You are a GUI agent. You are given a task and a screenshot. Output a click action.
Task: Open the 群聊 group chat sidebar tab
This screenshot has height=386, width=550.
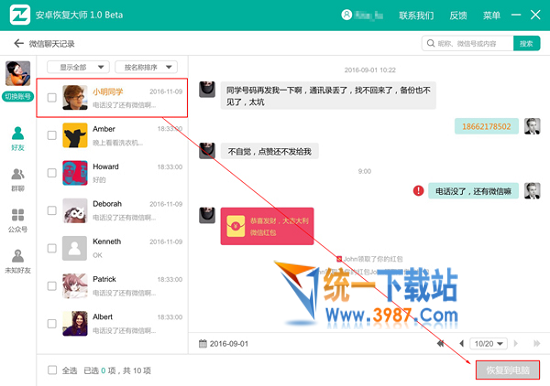pyautogui.click(x=18, y=180)
